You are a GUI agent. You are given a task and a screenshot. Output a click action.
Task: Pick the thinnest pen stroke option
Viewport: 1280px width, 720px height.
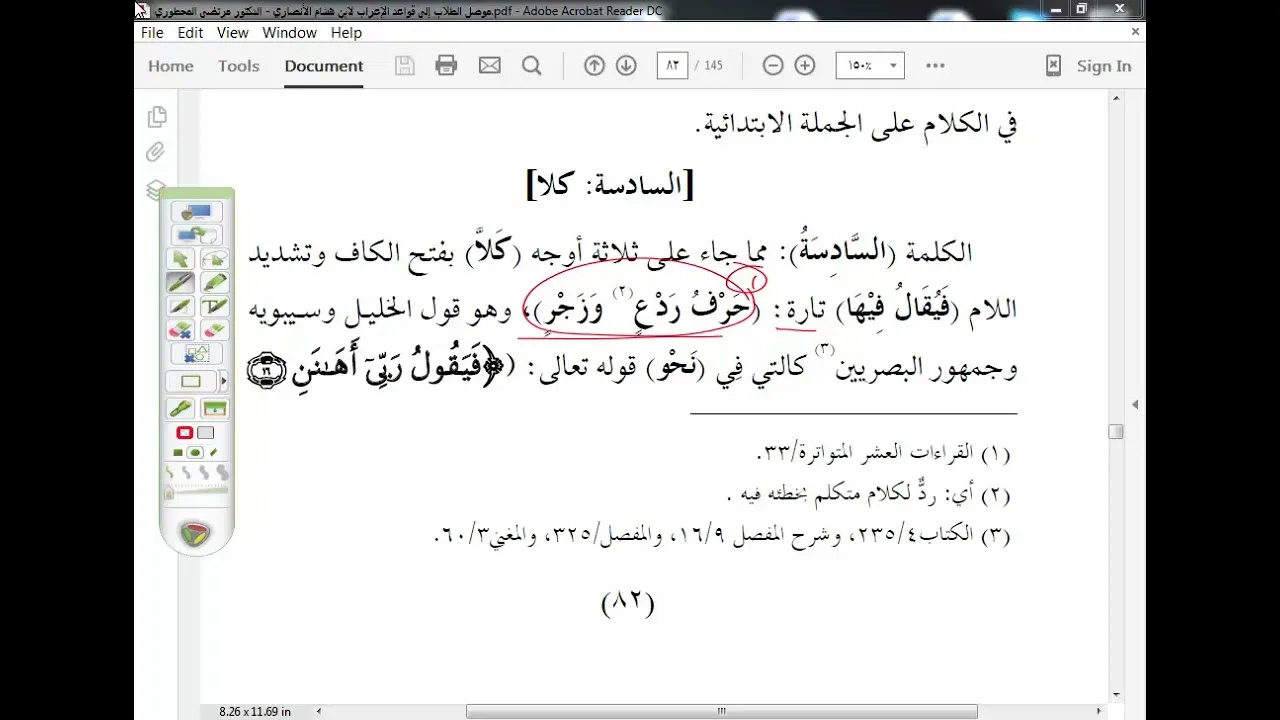169,472
